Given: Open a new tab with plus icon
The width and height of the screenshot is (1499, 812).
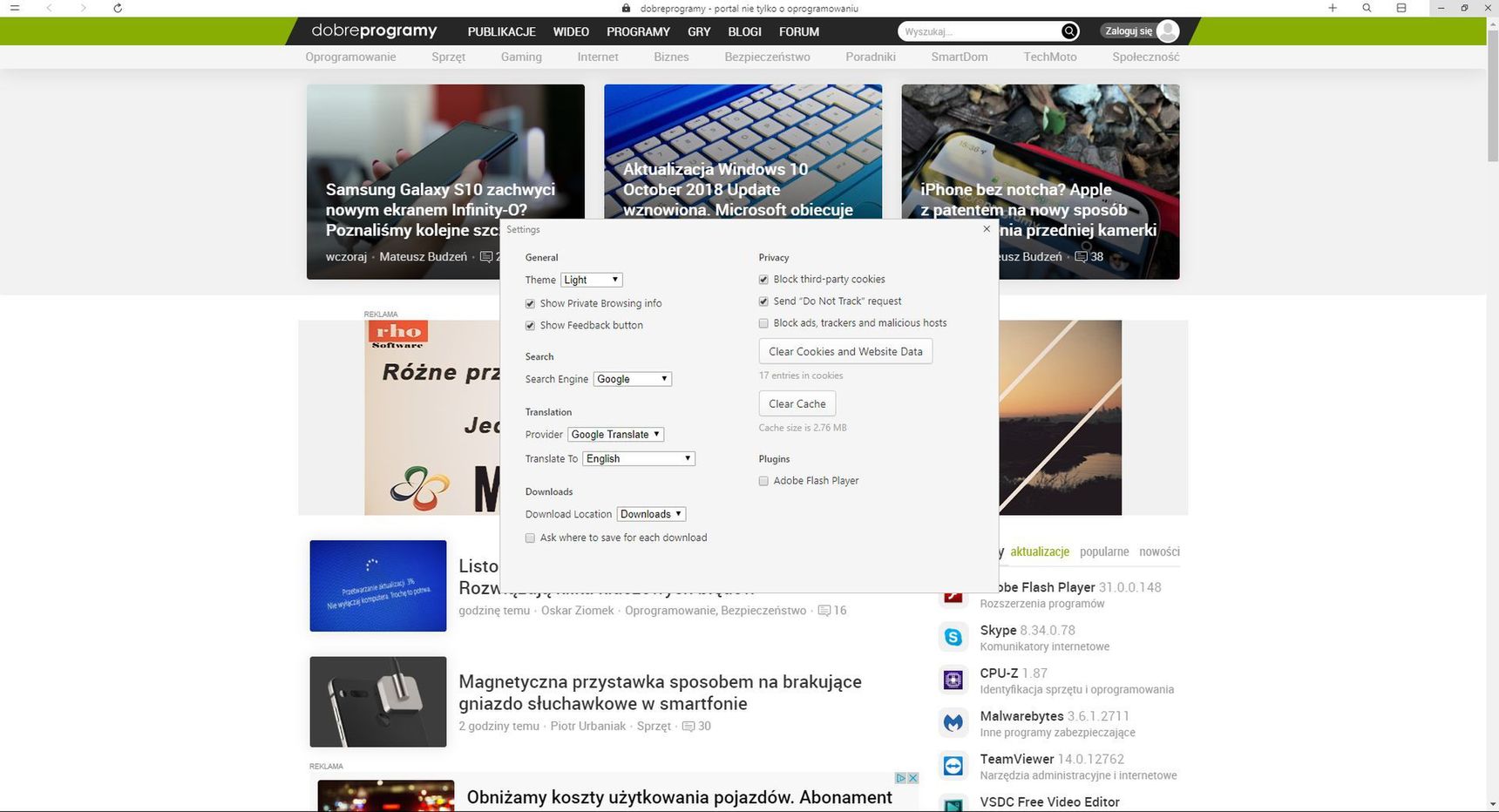Looking at the screenshot, I should 1333,8.
